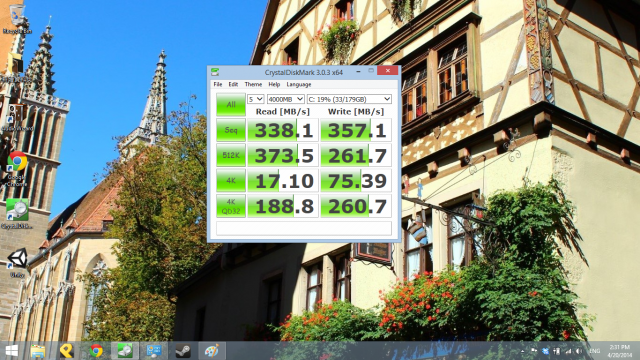
Task: Show hidden system tray icons arrow
Action: click(x=523, y=351)
